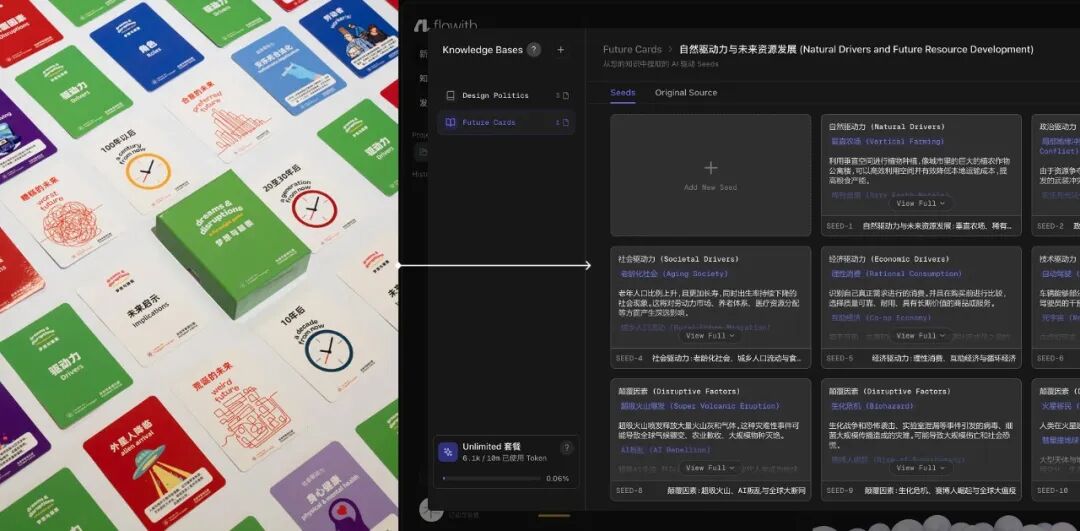Select the Future Cards knowledge base
Image resolution: width=1080 pixels, height=531 pixels.
click(x=506, y=123)
